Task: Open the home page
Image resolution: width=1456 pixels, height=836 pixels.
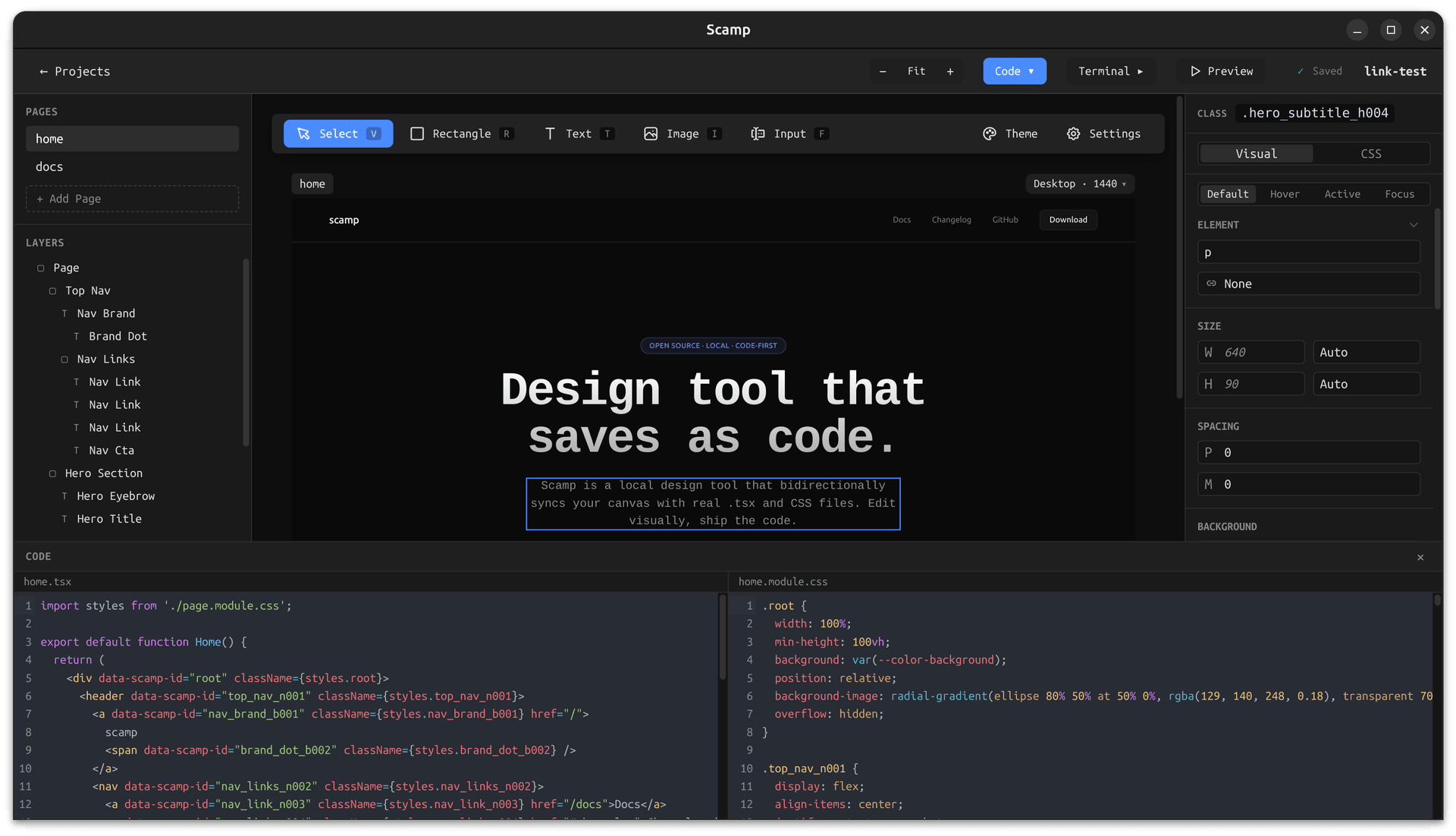Action: (133, 139)
